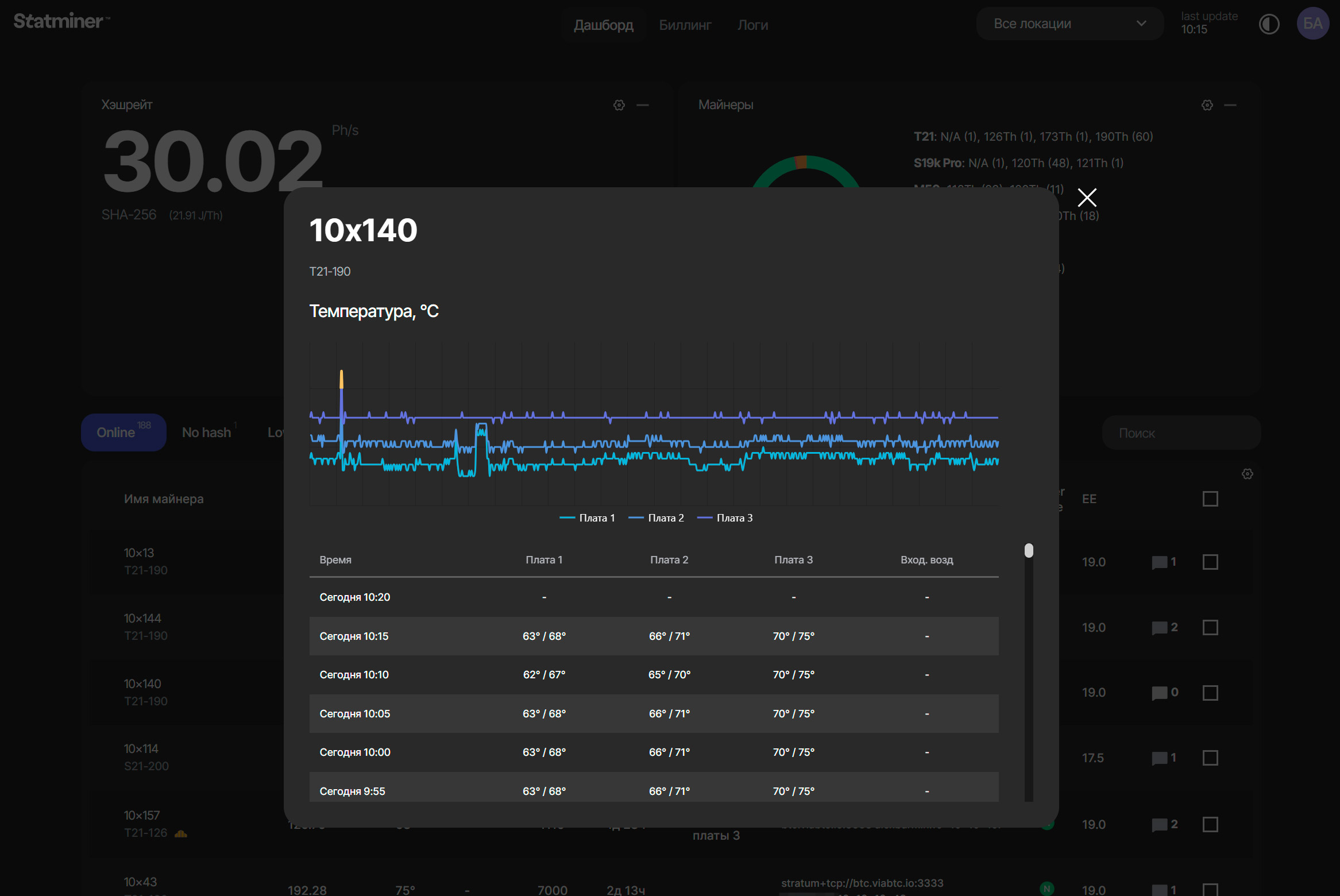Click the T21 model summary line

click(1033, 137)
